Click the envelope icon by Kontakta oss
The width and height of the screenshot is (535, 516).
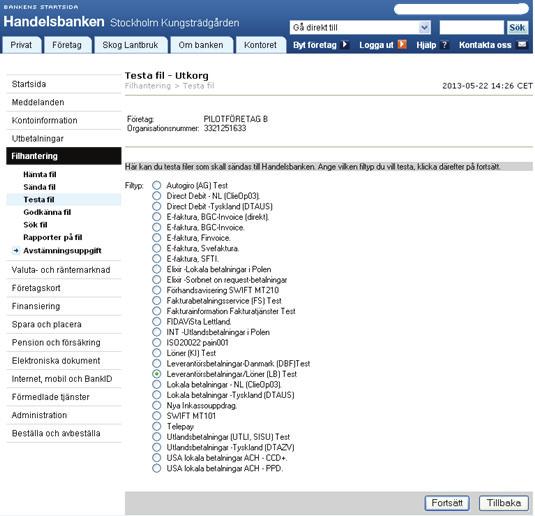522,44
